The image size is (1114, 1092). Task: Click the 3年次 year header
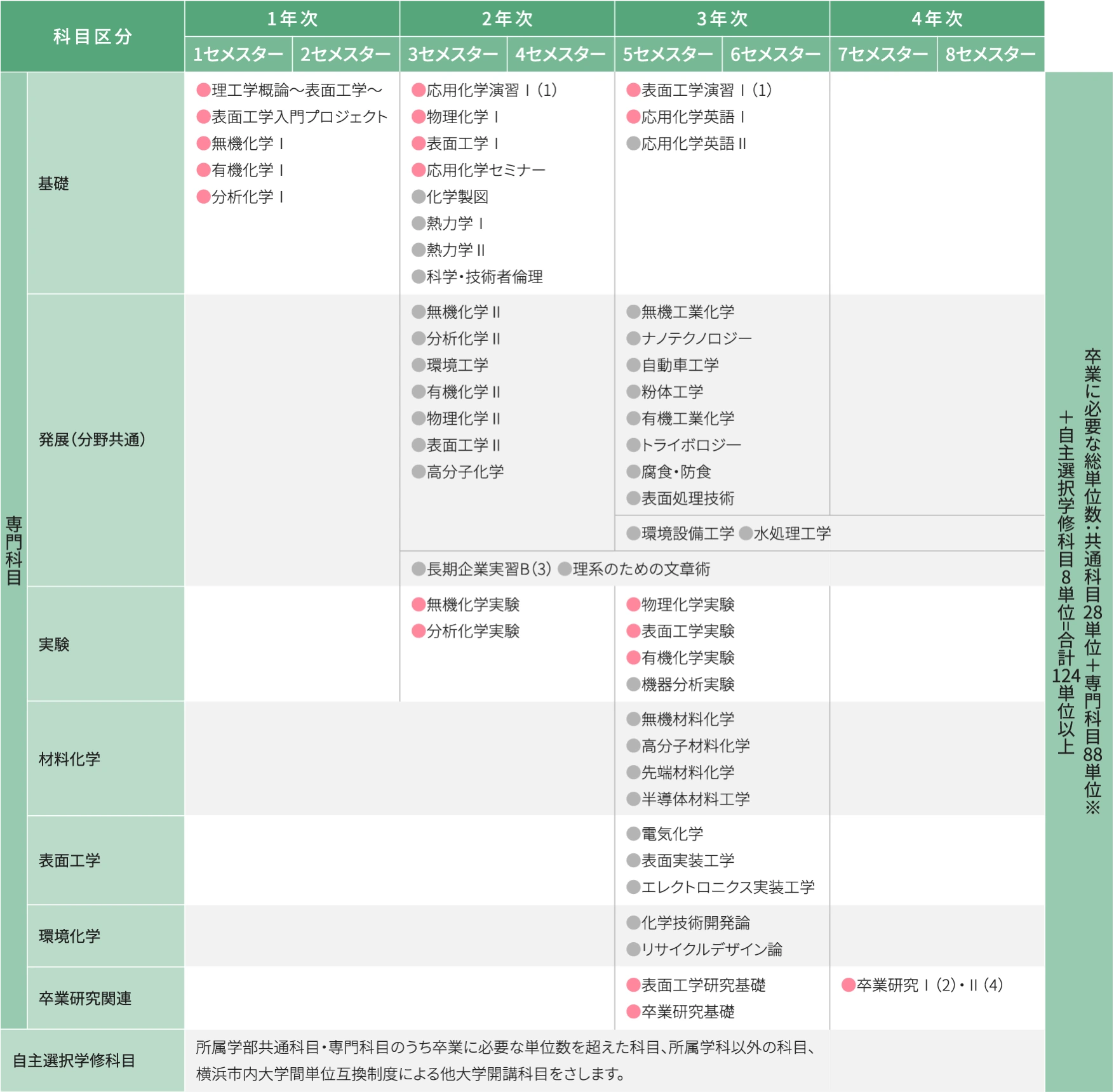(x=722, y=18)
